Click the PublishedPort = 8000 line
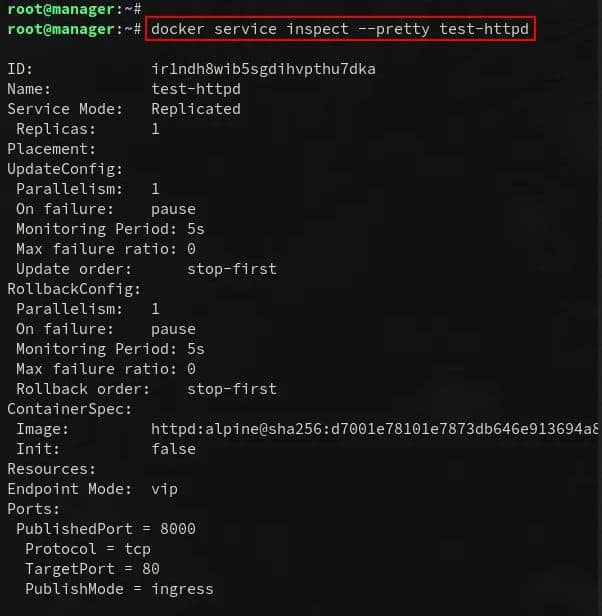This screenshot has width=602, height=616. coord(106,529)
